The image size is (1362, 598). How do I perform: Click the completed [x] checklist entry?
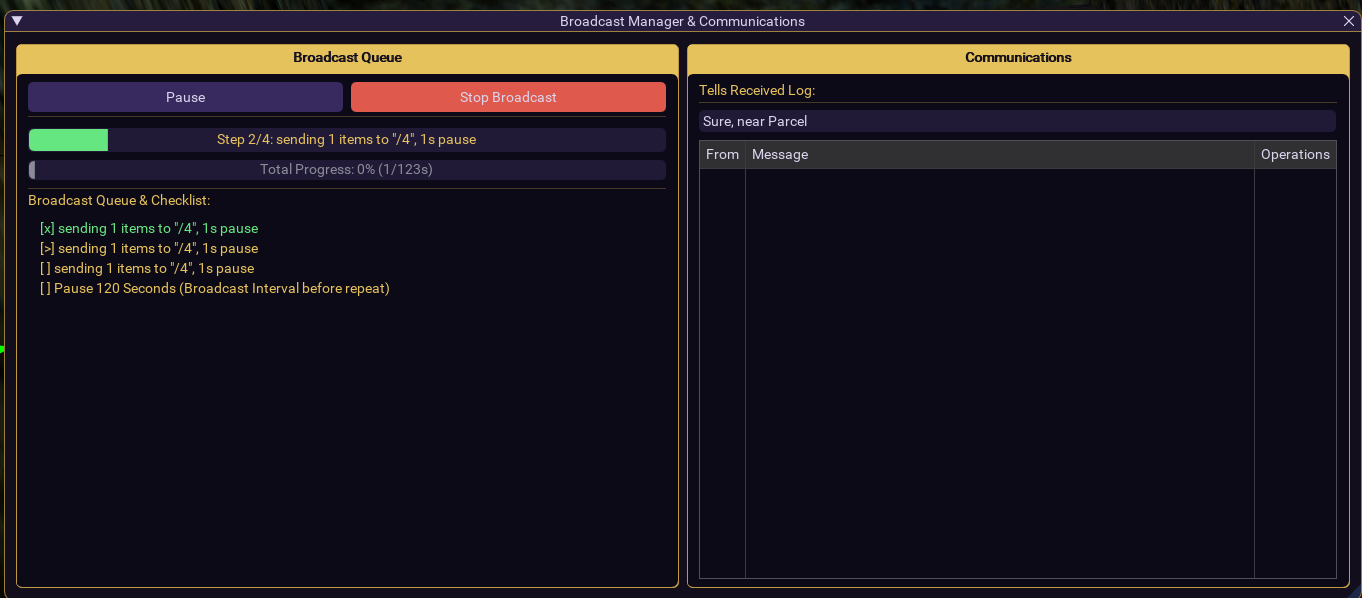(149, 229)
